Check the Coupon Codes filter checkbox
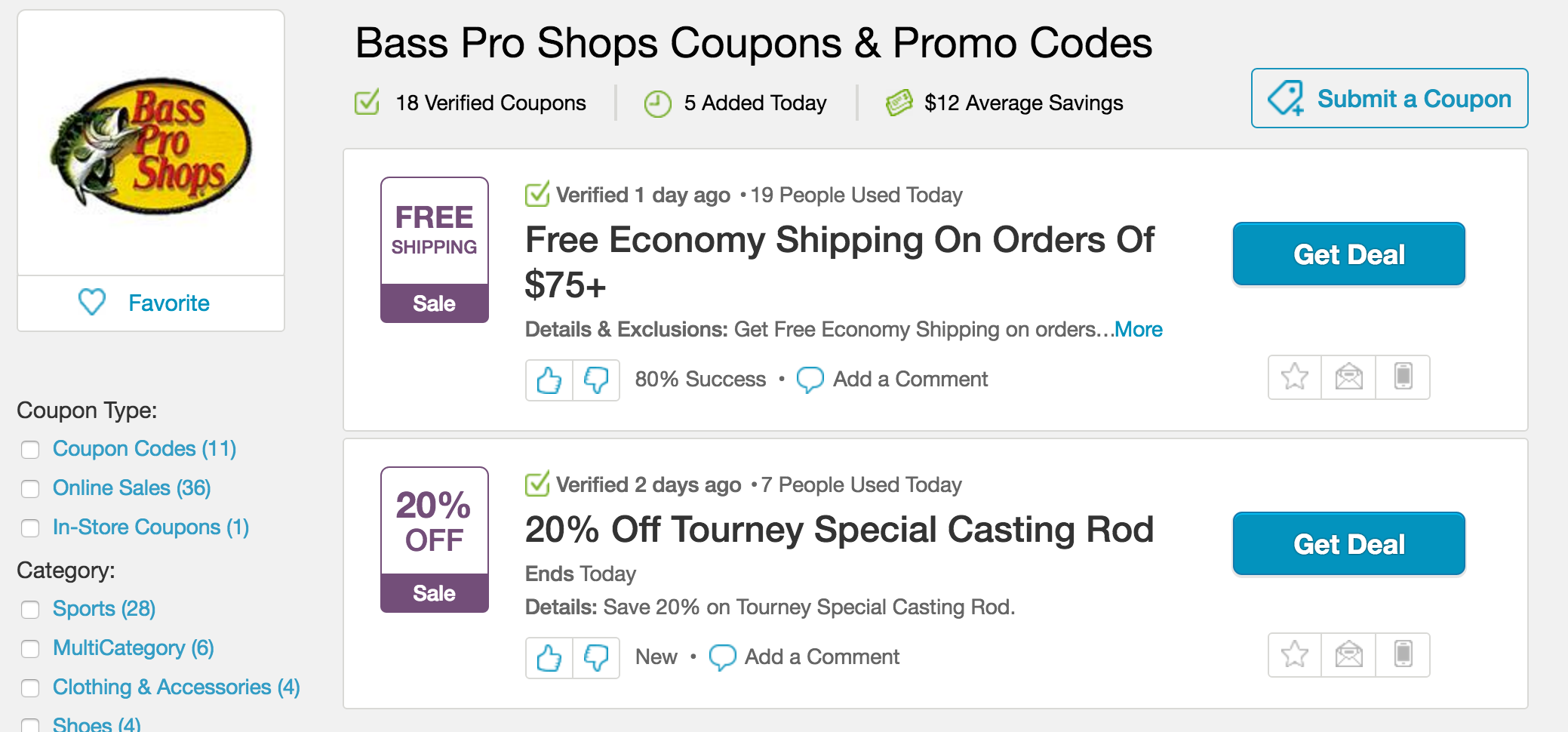Image resolution: width=1568 pixels, height=732 pixels. pos(30,450)
